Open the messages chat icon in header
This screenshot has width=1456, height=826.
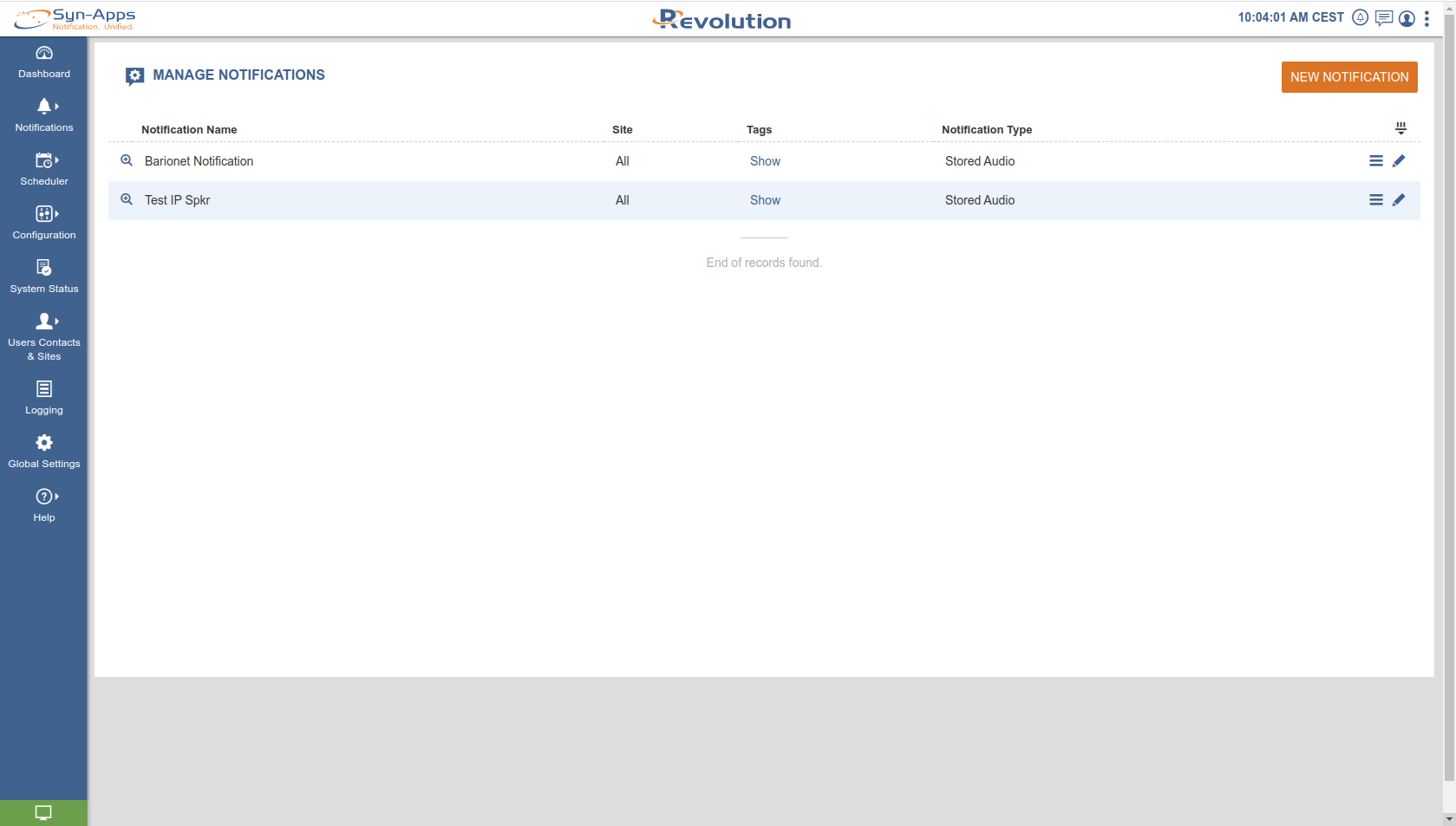1384,18
